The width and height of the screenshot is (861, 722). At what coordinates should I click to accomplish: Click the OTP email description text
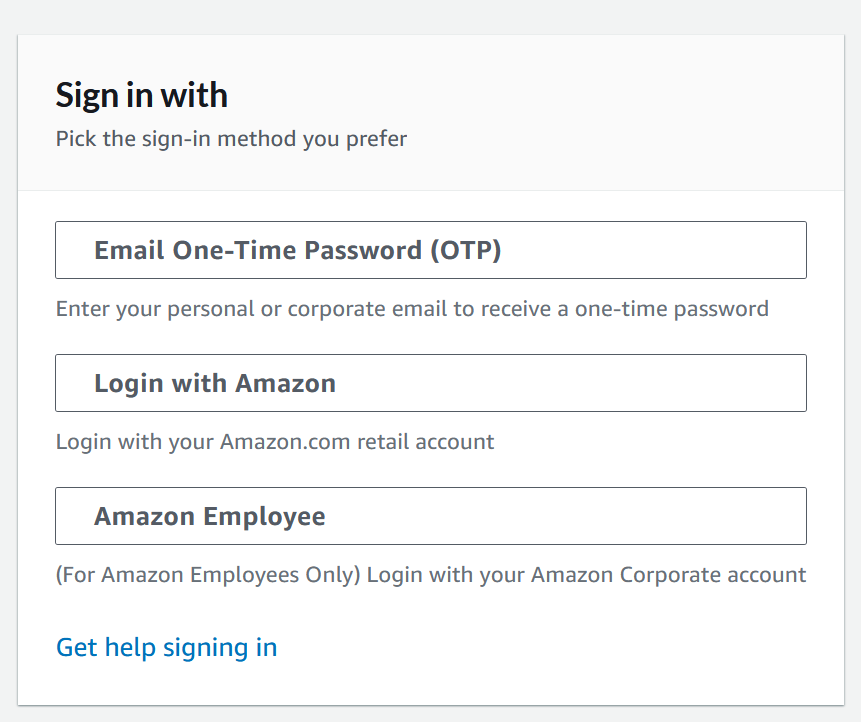(412, 308)
